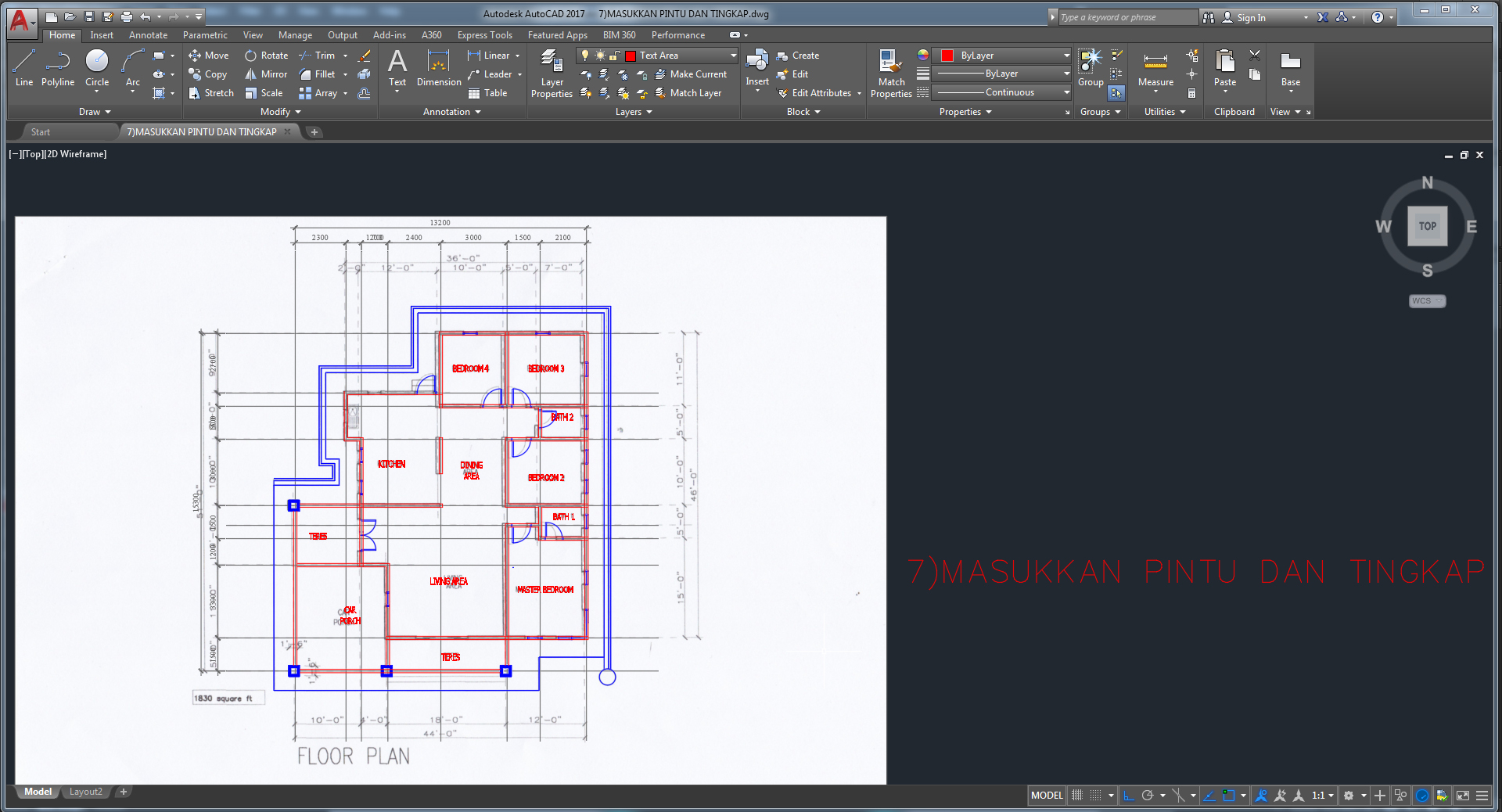Switch to the Layout2 tab
This screenshot has width=1502, height=812.
tap(86, 792)
